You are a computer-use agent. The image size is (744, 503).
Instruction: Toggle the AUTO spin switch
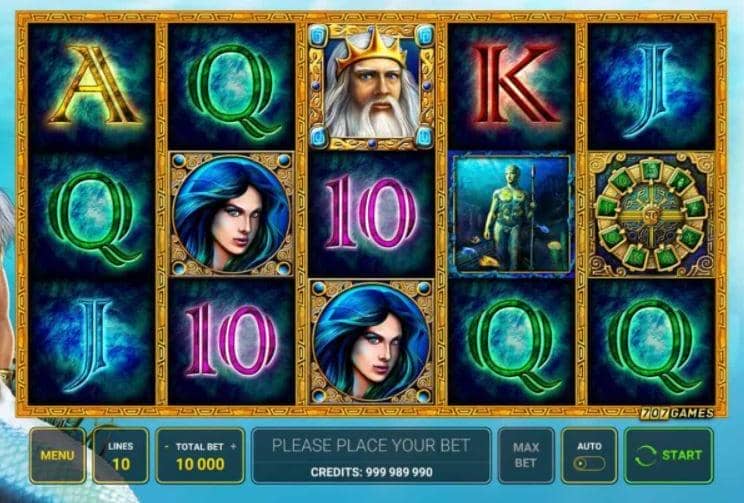pyautogui.click(x=589, y=464)
